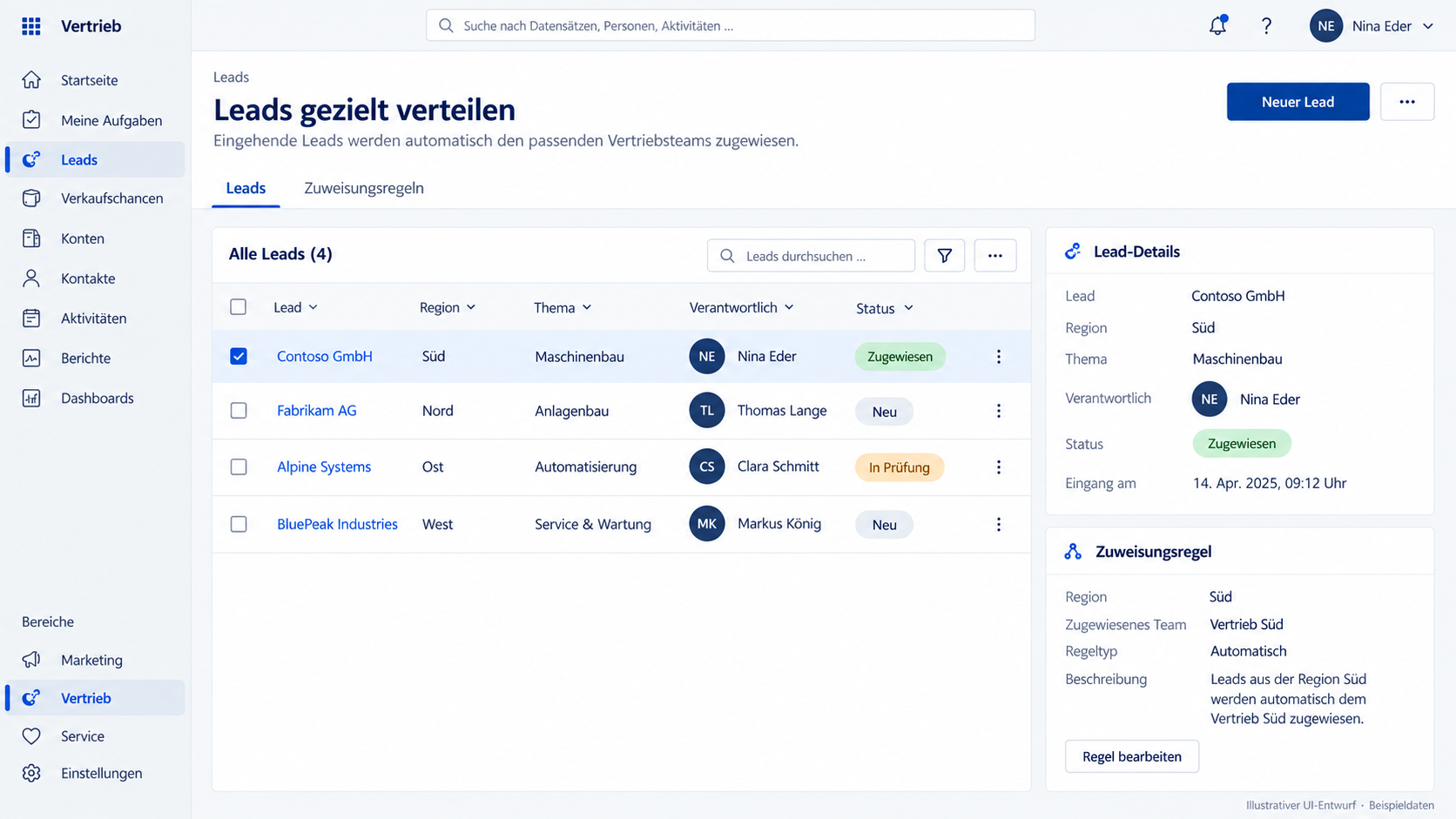Click the Aktivitäten calendar icon
The width and height of the screenshot is (1456, 819).
(x=31, y=319)
